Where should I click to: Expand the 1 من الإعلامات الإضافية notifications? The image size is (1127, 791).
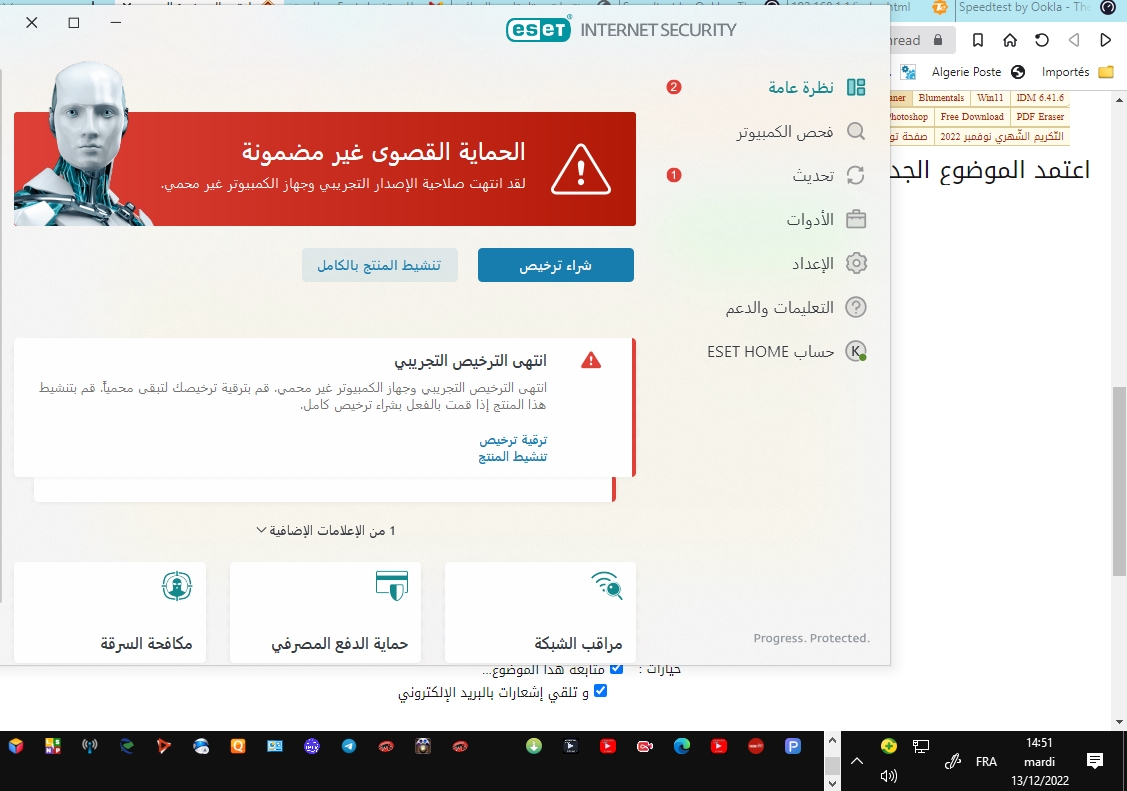(x=326, y=530)
